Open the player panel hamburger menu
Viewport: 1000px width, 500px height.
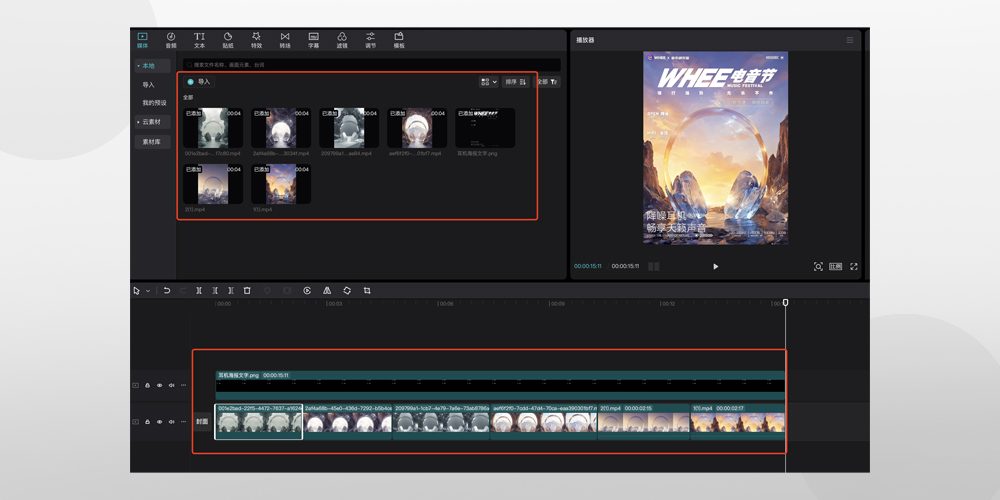(x=849, y=40)
